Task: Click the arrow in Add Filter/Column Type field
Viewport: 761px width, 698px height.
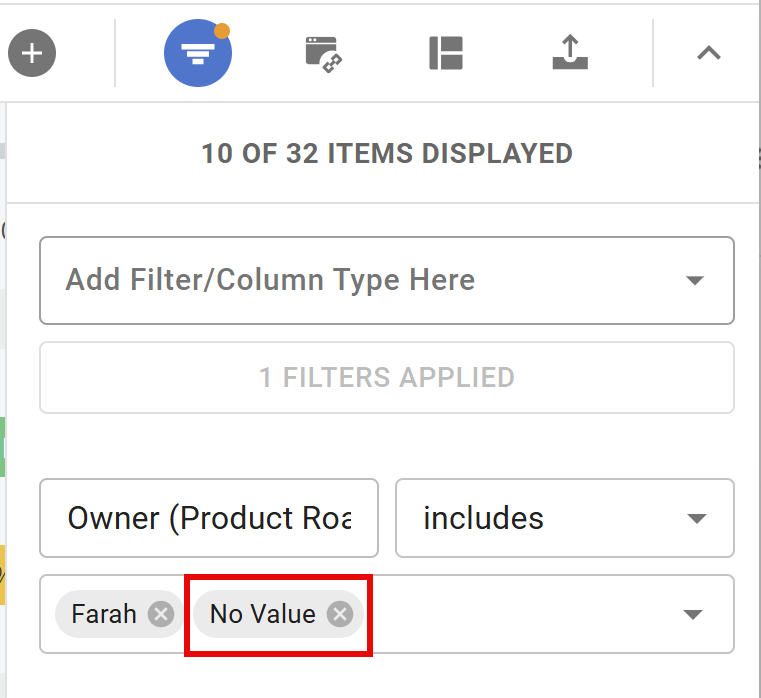Action: click(695, 281)
